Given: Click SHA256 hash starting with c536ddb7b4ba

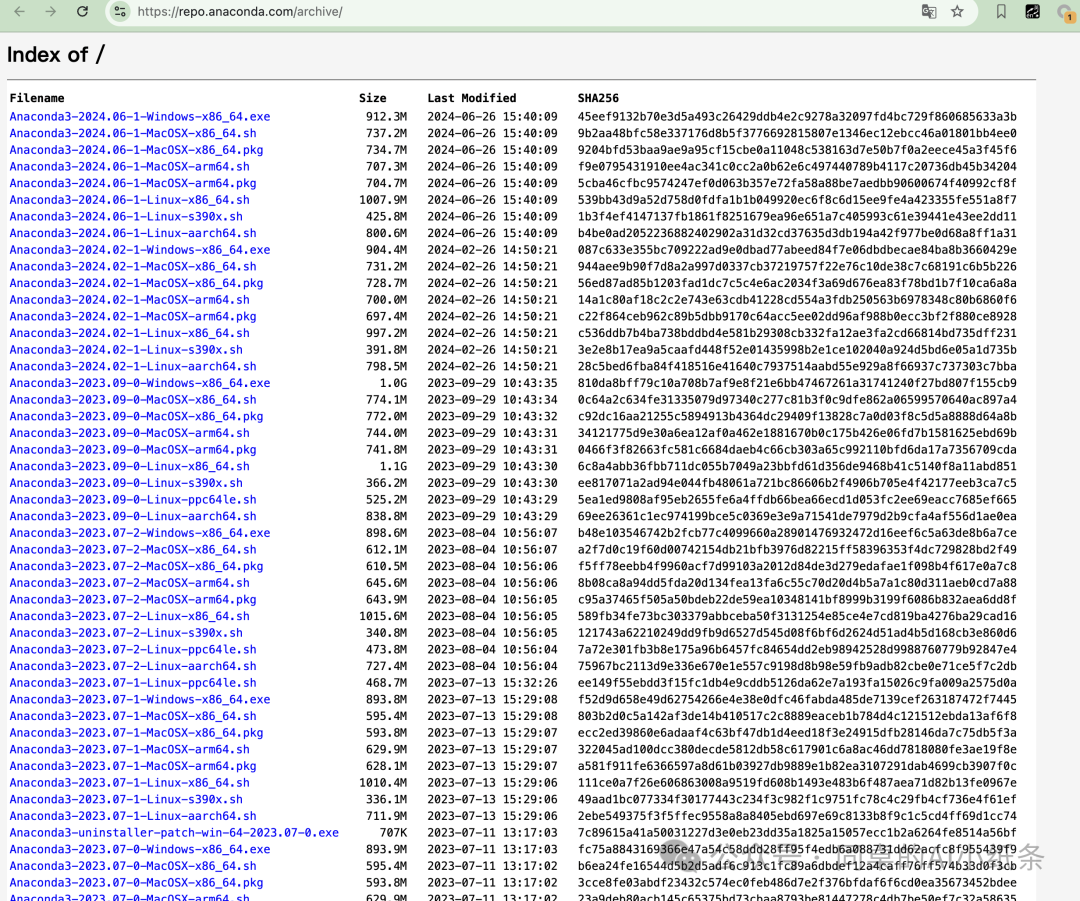Looking at the screenshot, I should (x=797, y=333).
